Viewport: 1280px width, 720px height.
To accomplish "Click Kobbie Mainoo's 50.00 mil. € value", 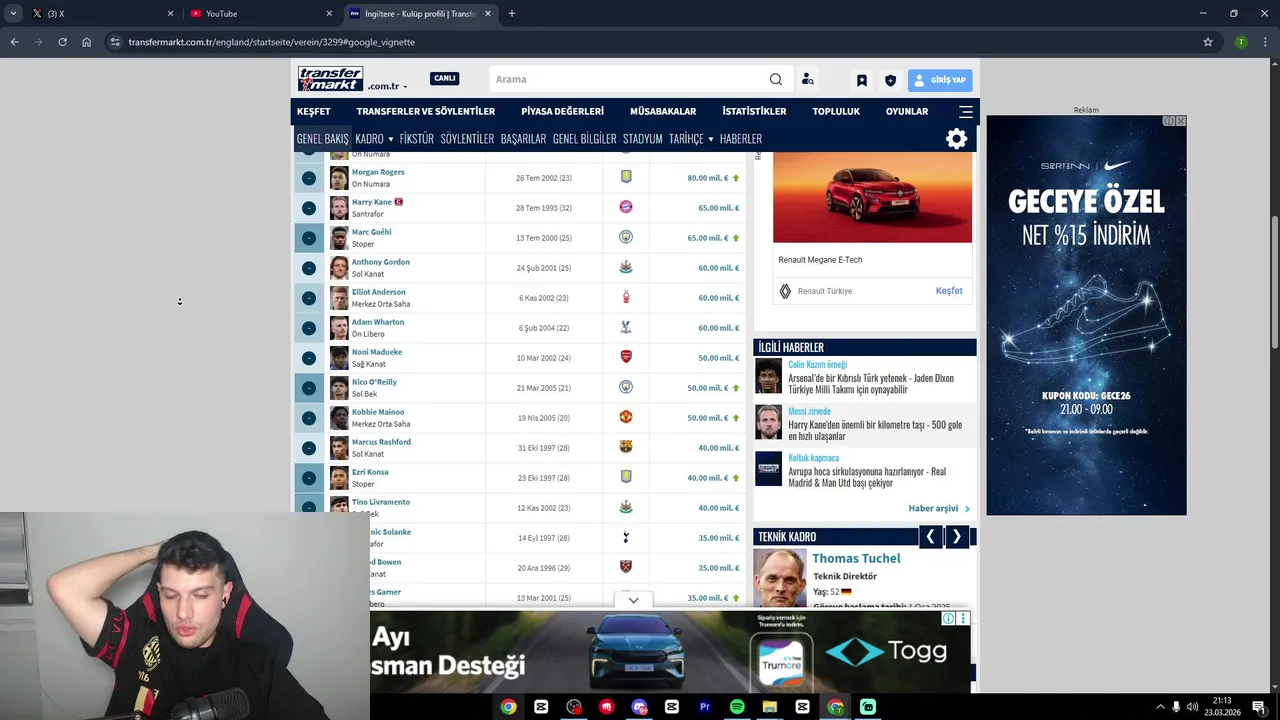I will pyautogui.click(x=707, y=418).
